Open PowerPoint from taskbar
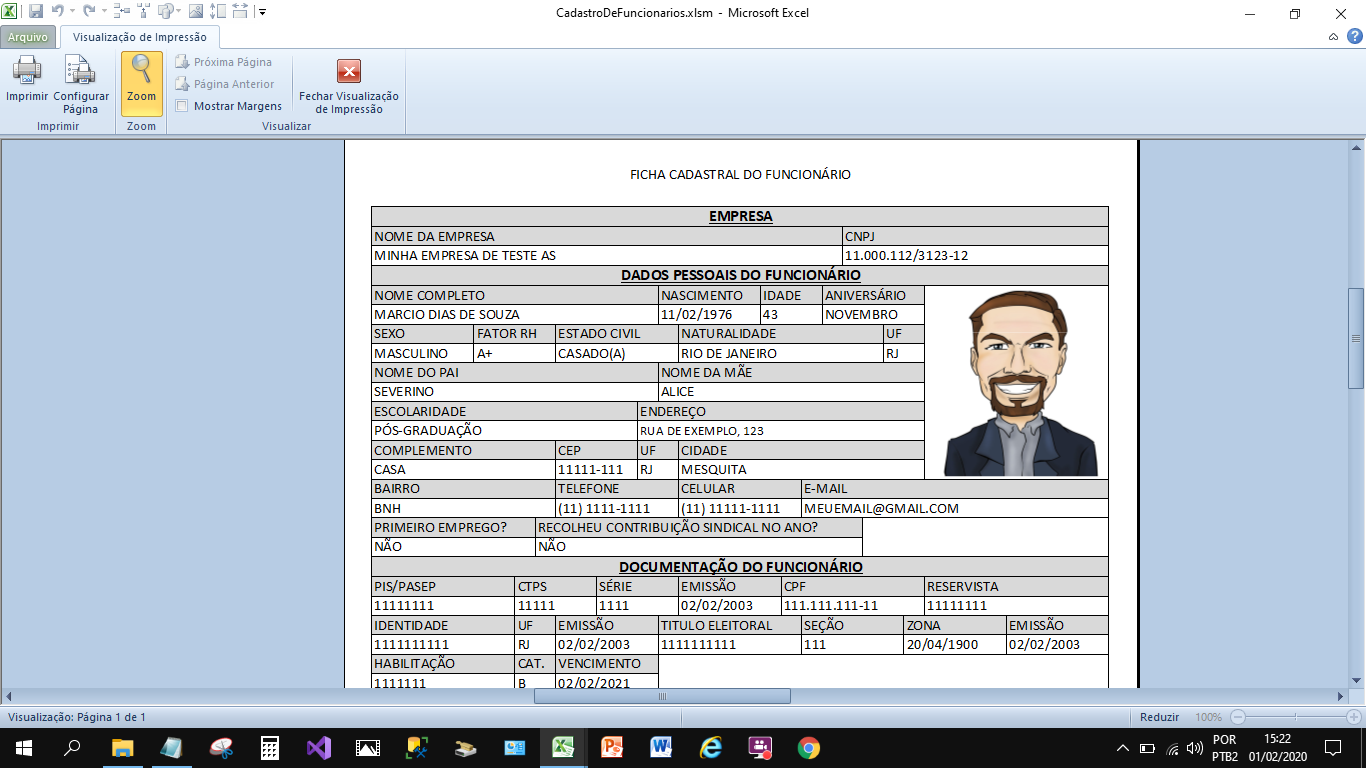Image resolution: width=1366 pixels, height=768 pixels. 612,748
